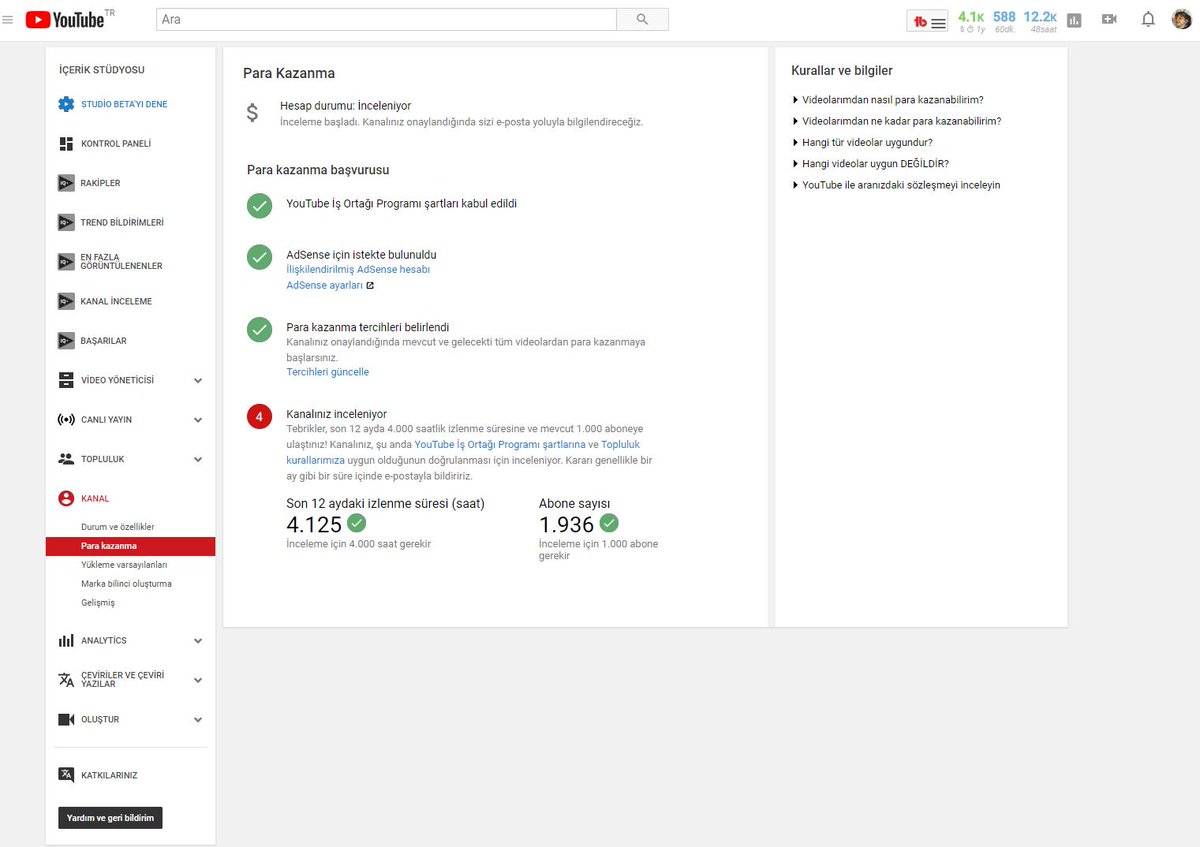1200x847 pixels.
Task: Select the Para kazanma submenu item
Action: (130, 546)
